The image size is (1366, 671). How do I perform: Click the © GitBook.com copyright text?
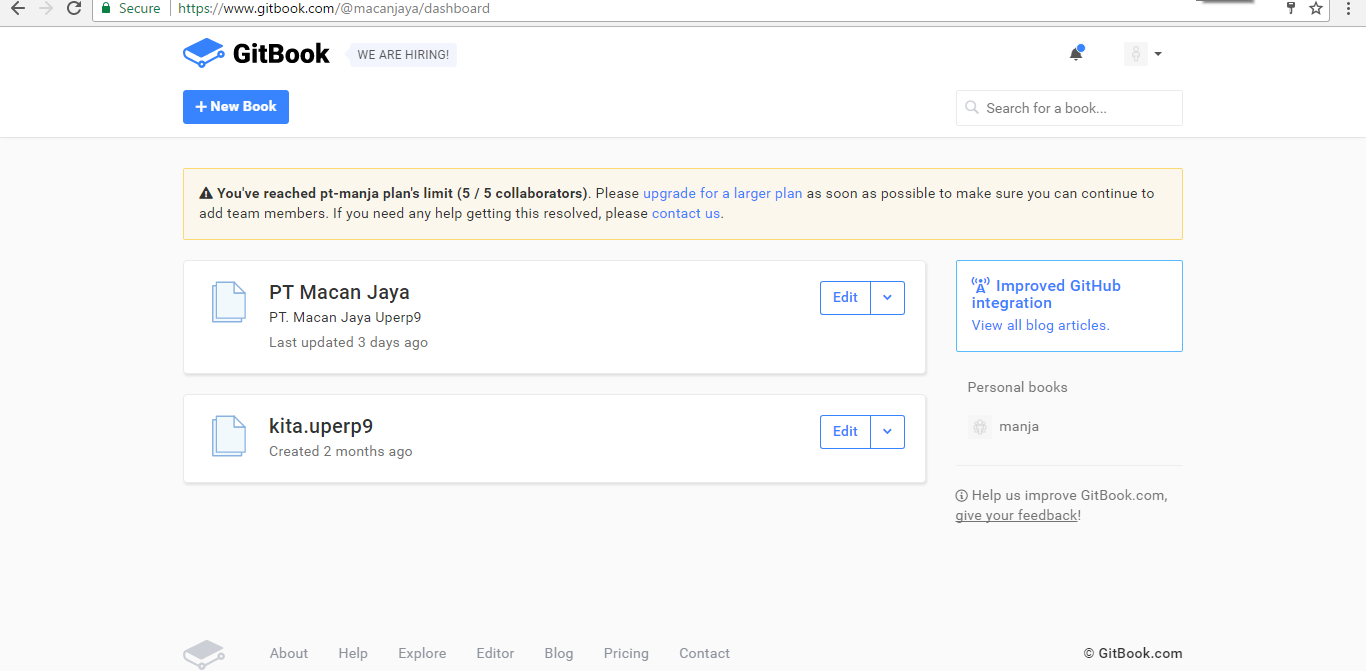tap(1133, 653)
